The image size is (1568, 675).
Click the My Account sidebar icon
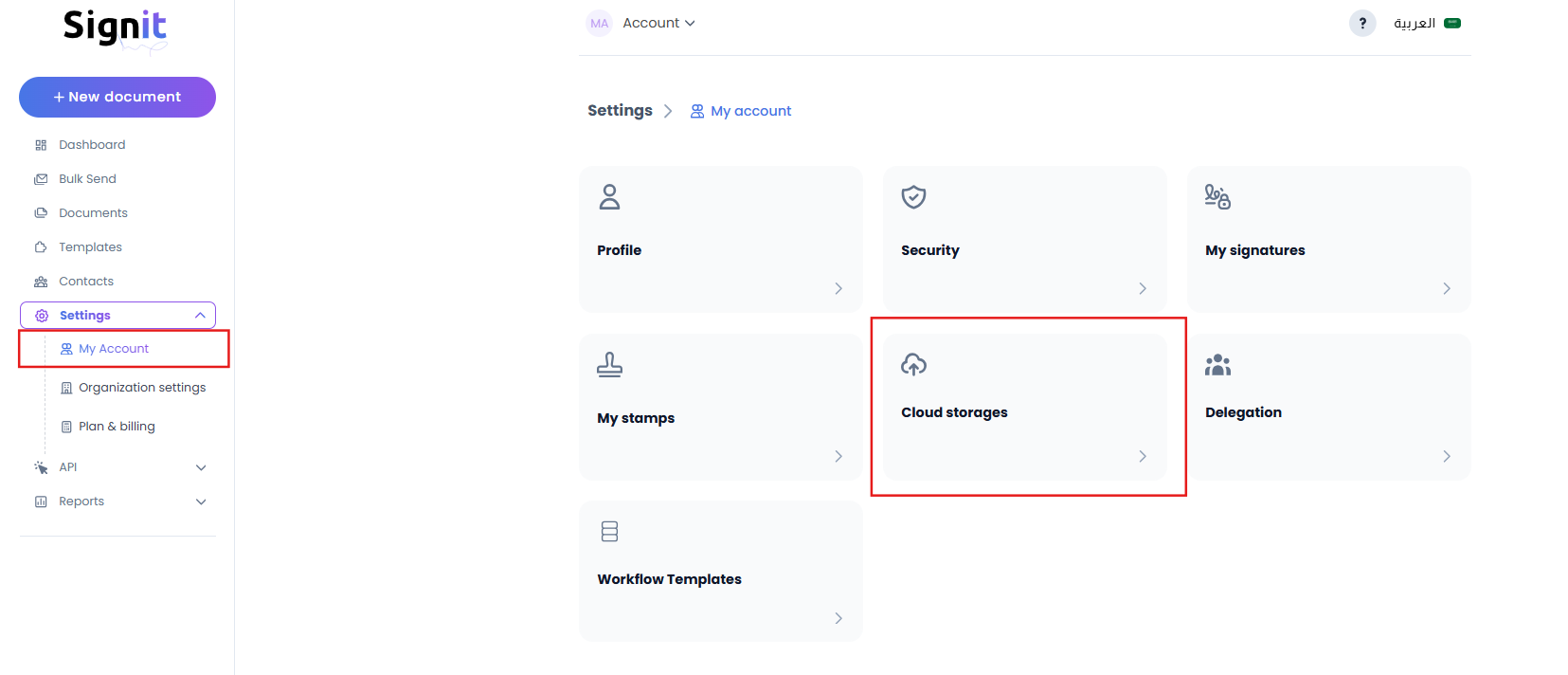pyautogui.click(x=66, y=349)
